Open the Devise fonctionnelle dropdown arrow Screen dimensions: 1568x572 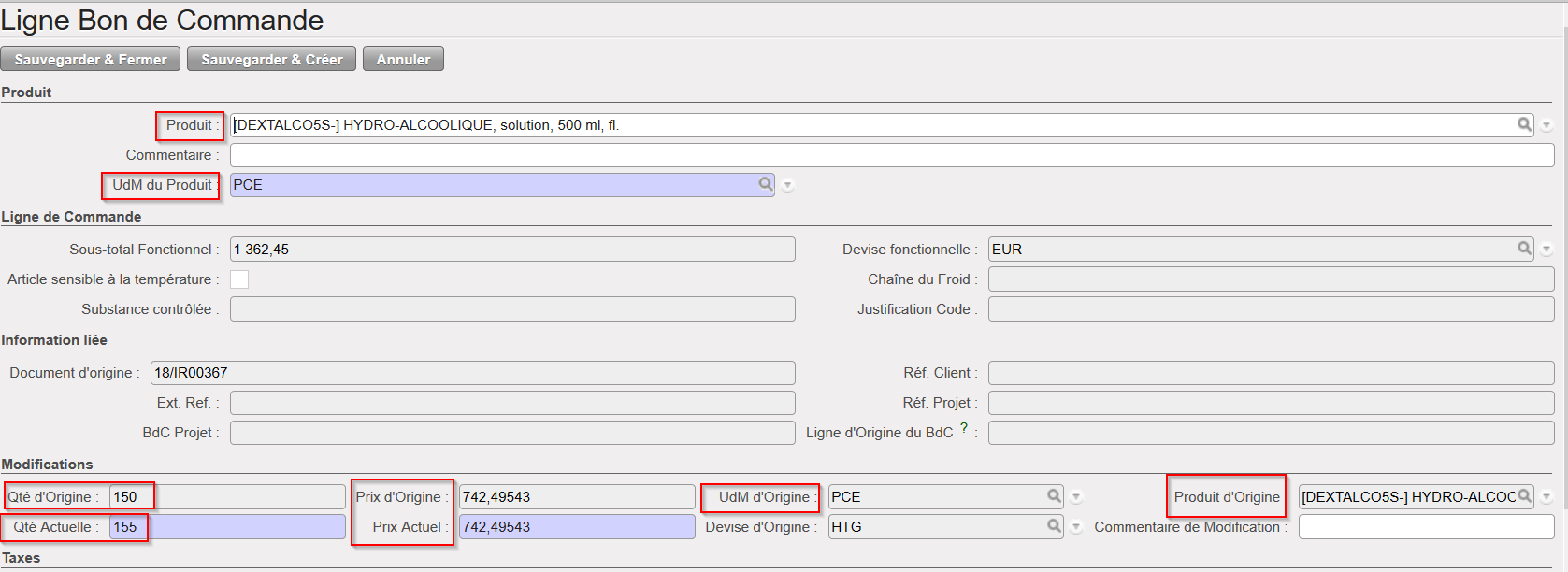(1546, 250)
